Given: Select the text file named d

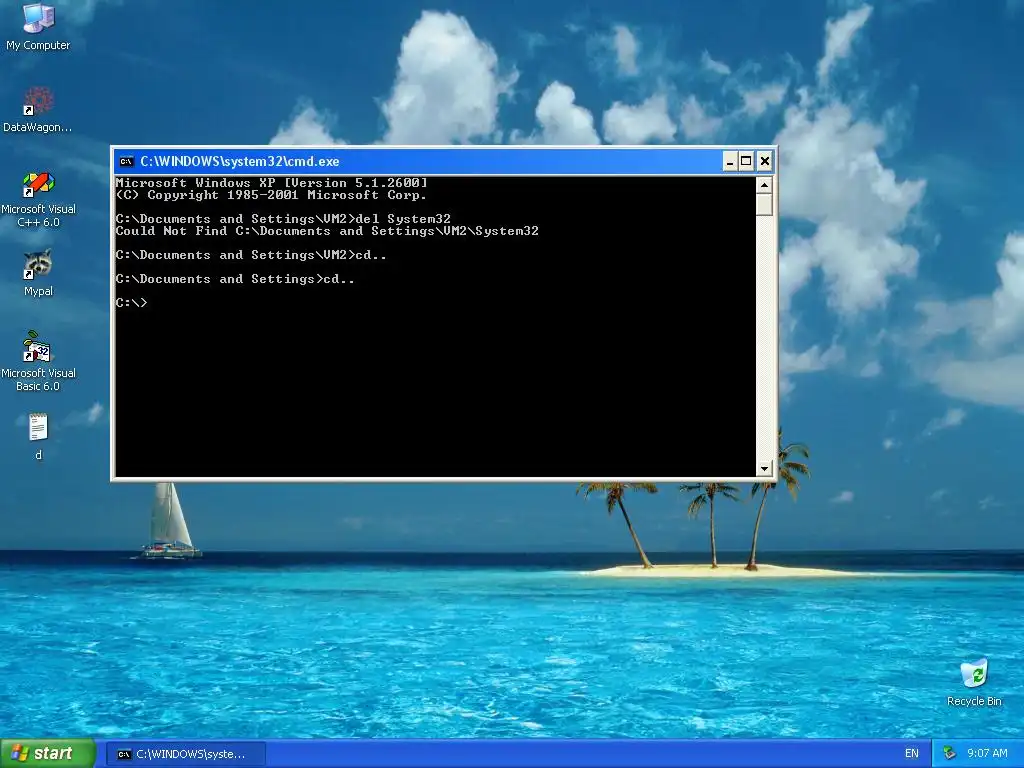Looking at the screenshot, I should pos(38,436).
